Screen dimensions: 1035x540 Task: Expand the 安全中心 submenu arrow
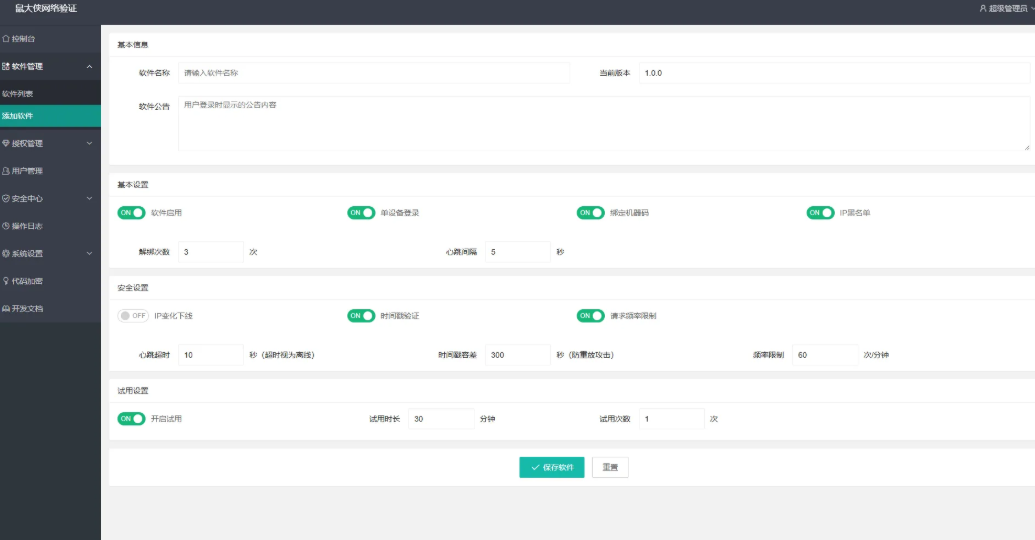(x=90, y=199)
